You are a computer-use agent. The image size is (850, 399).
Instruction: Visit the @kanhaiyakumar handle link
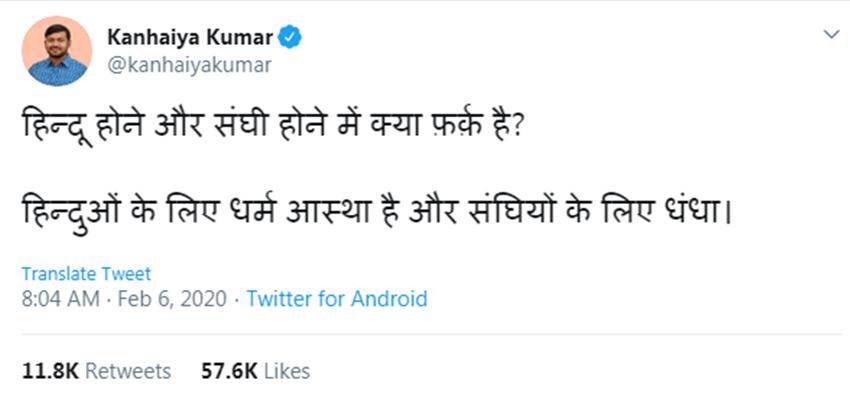[x=189, y=65]
